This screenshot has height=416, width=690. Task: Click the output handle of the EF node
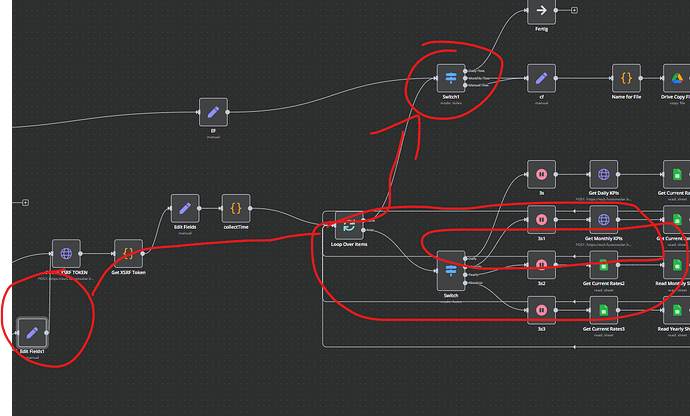tap(228, 112)
